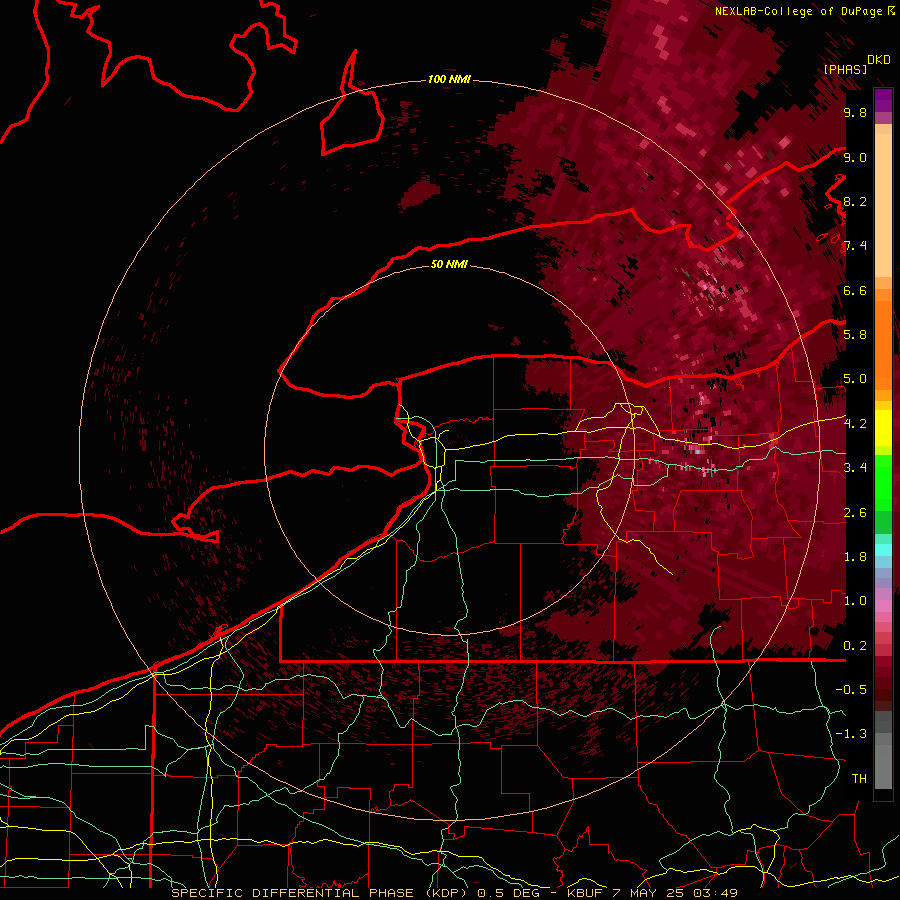Click the 9.8 value on the color scale
The width and height of the screenshot is (900, 900).
click(855, 112)
